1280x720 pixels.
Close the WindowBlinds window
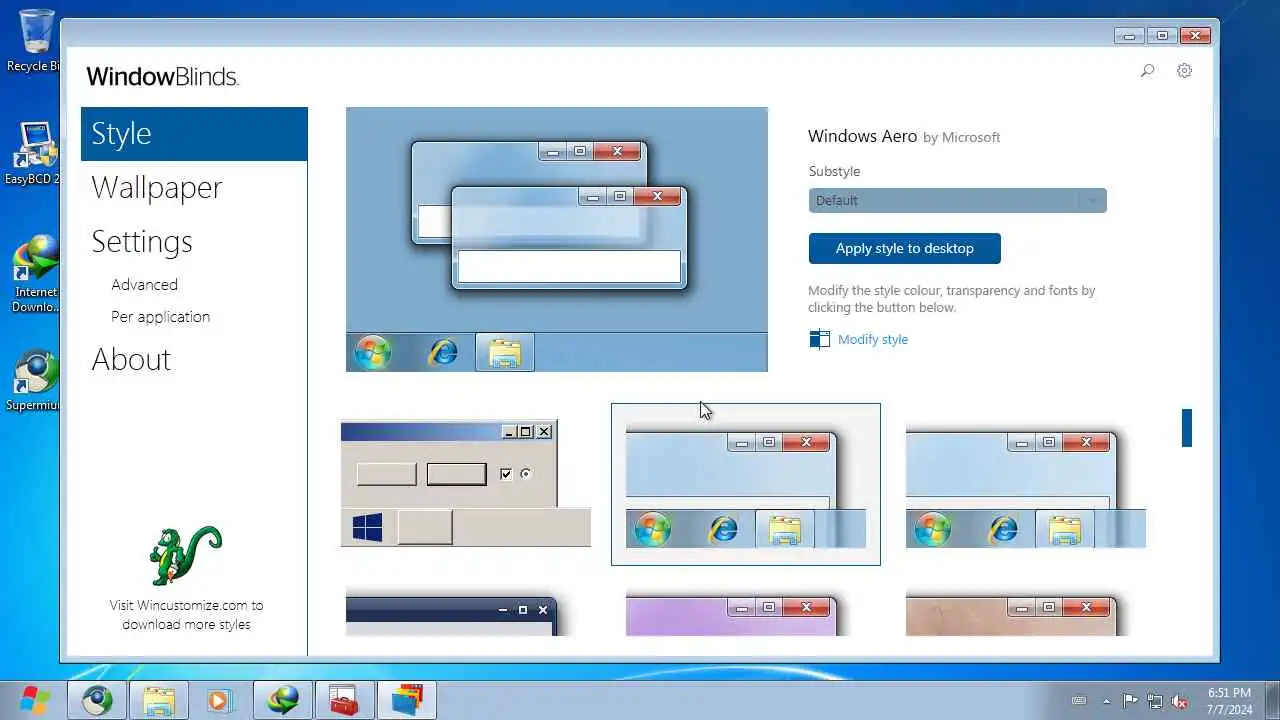(x=1195, y=35)
